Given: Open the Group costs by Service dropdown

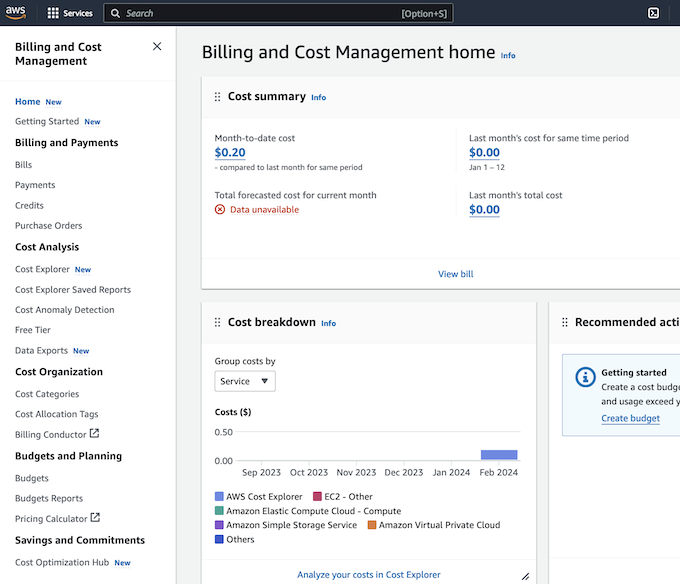Looking at the screenshot, I should [245, 381].
